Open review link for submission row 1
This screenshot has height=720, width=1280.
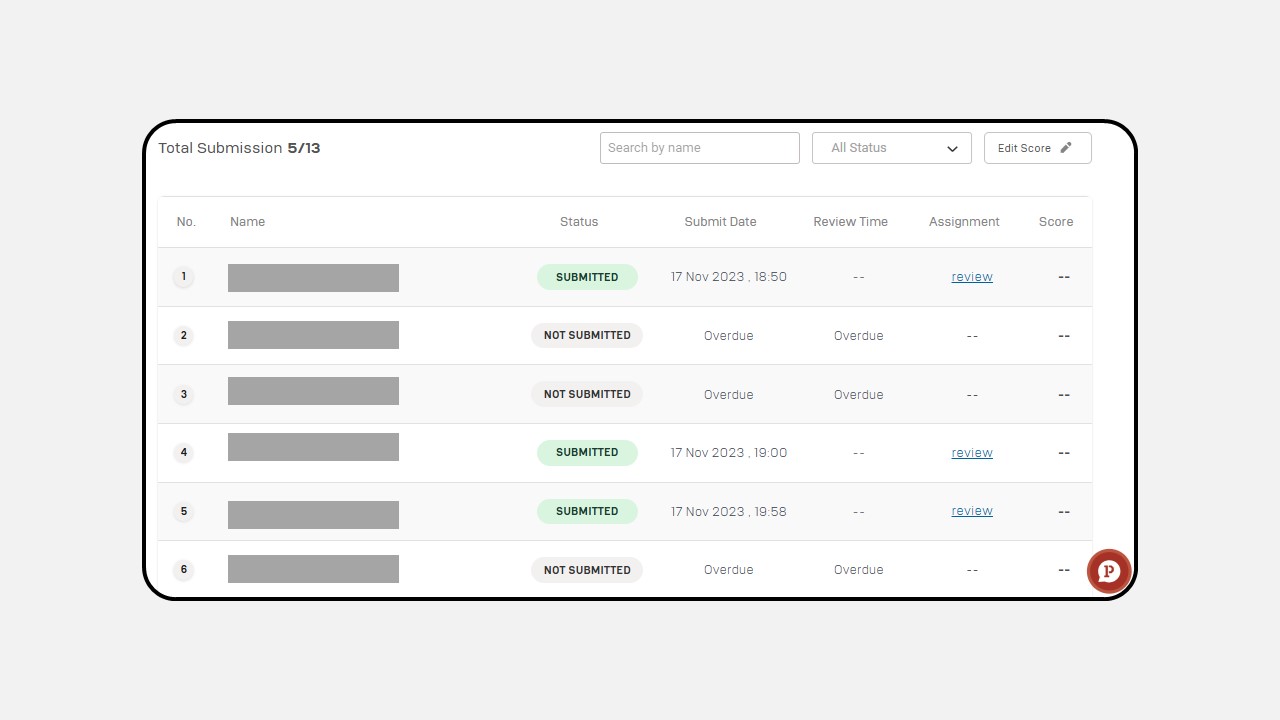(x=972, y=277)
